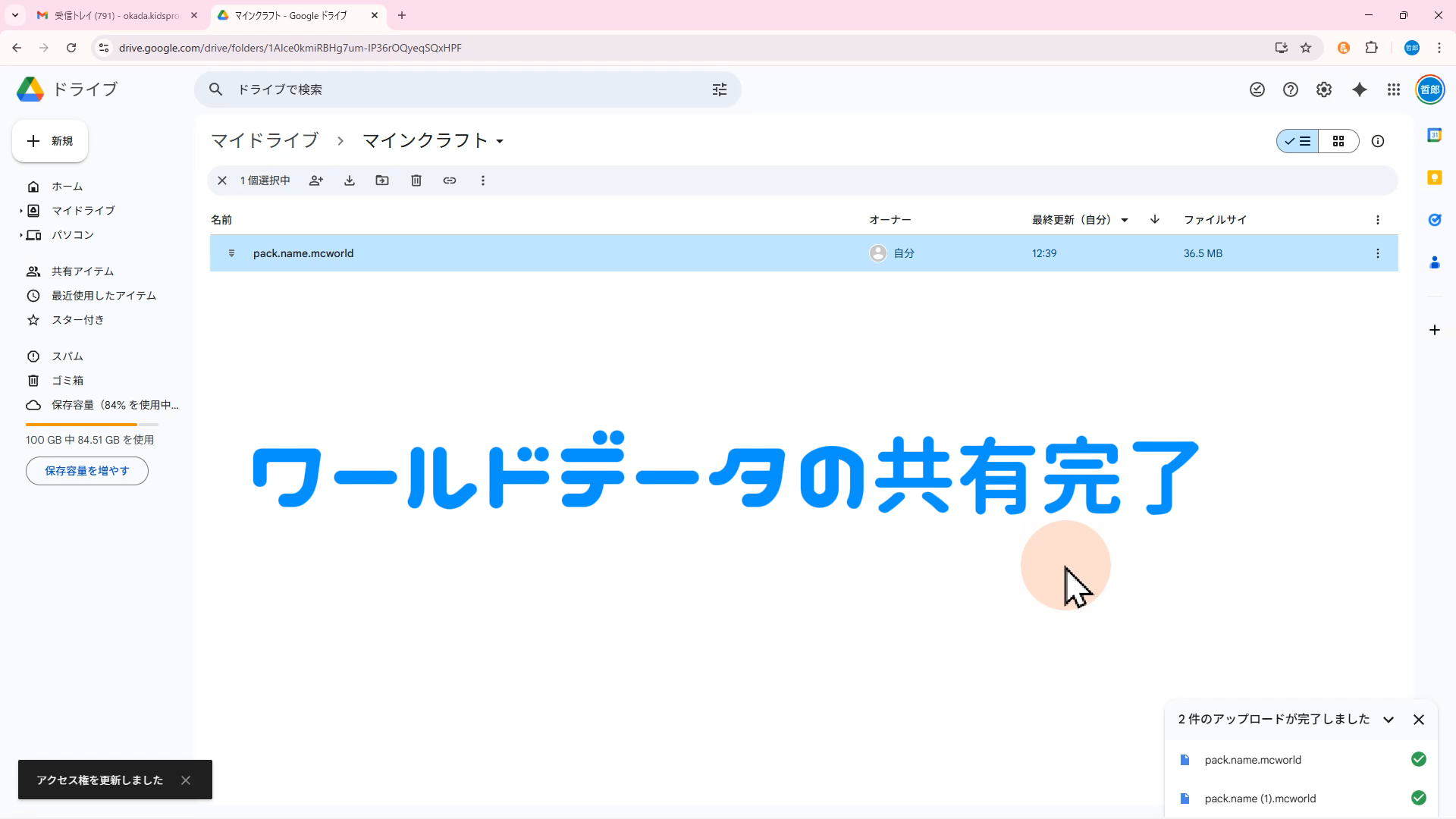Click the share person-add toolbar icon

tap(316, 180)
